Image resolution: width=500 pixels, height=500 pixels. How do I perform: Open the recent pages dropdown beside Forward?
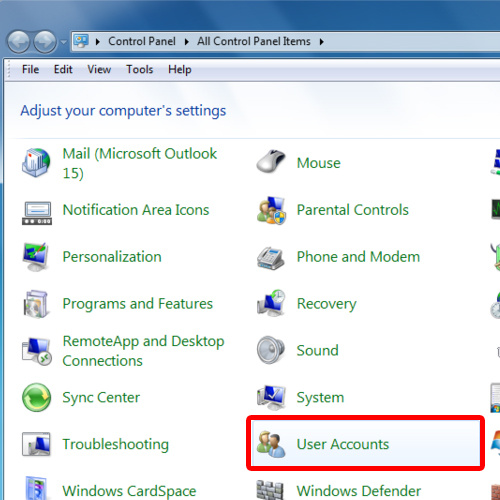64,42
